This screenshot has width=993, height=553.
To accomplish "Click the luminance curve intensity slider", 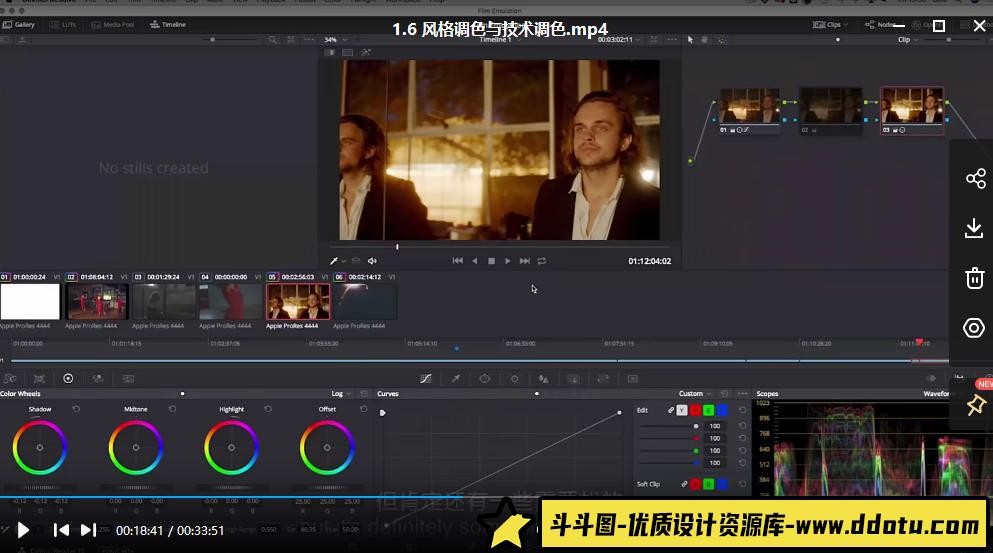I will (669, 426).
